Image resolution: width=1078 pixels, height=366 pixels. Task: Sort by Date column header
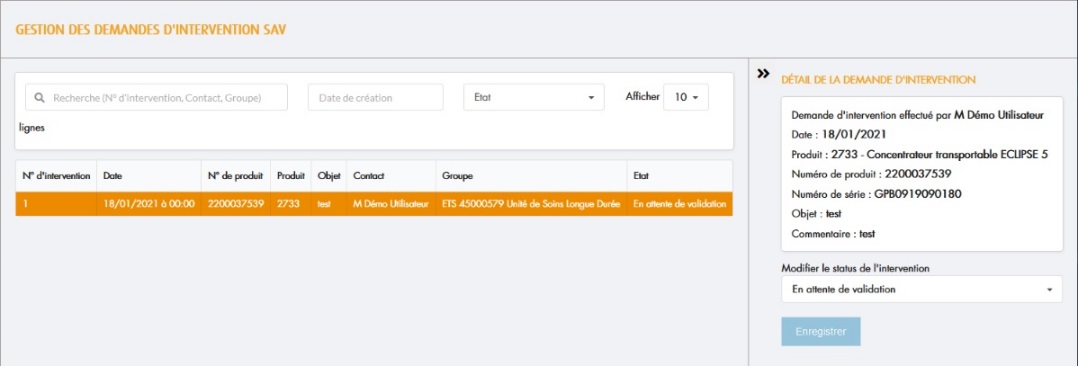[149, 176]
